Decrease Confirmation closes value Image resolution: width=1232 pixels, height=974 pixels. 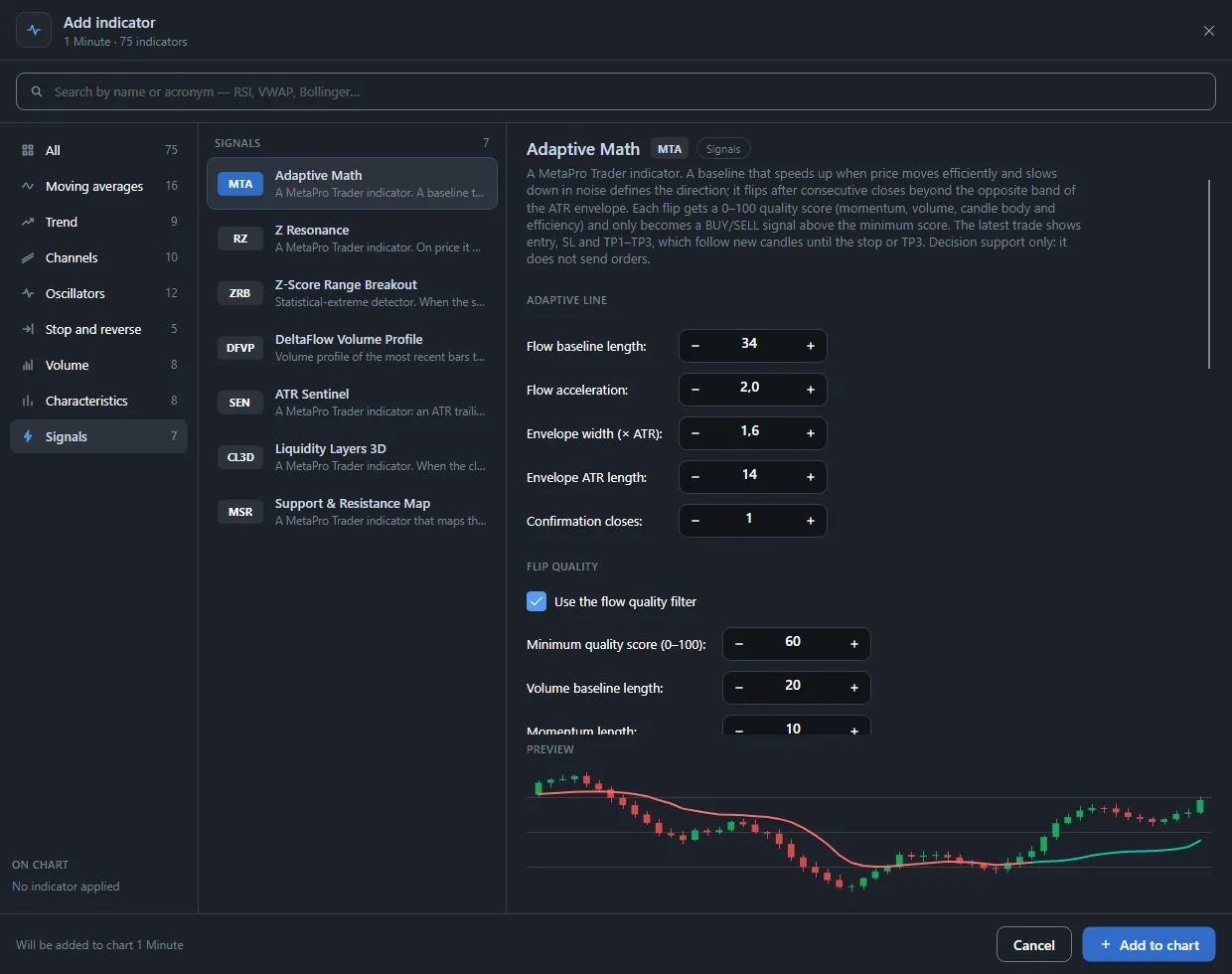pyautogui.click(x=695, y=521)
